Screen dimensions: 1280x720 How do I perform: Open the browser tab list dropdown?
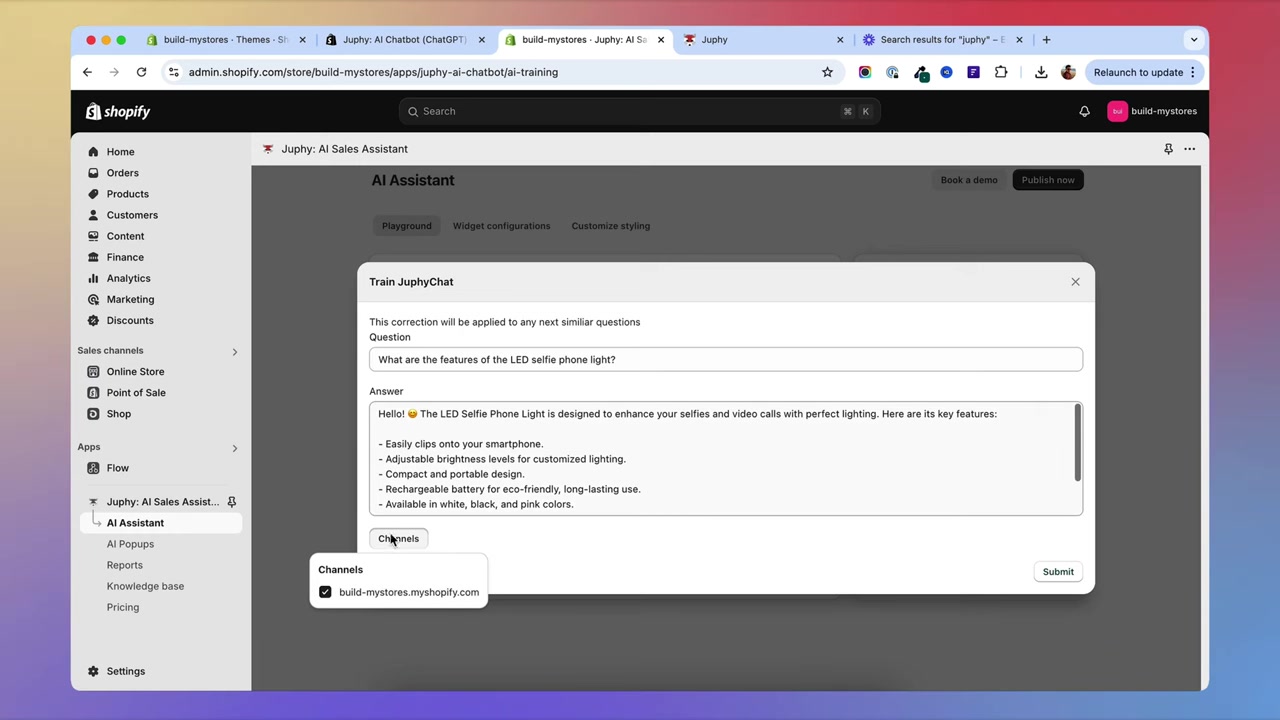point(1193,40)
